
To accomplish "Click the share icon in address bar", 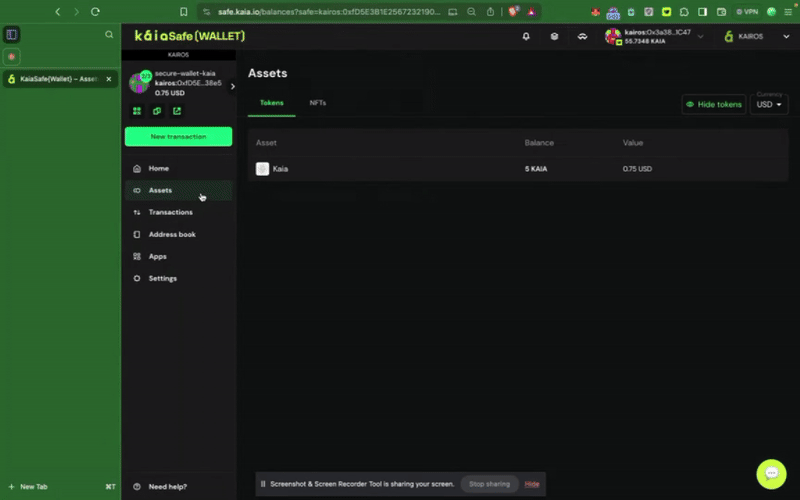I will (490, 11).
